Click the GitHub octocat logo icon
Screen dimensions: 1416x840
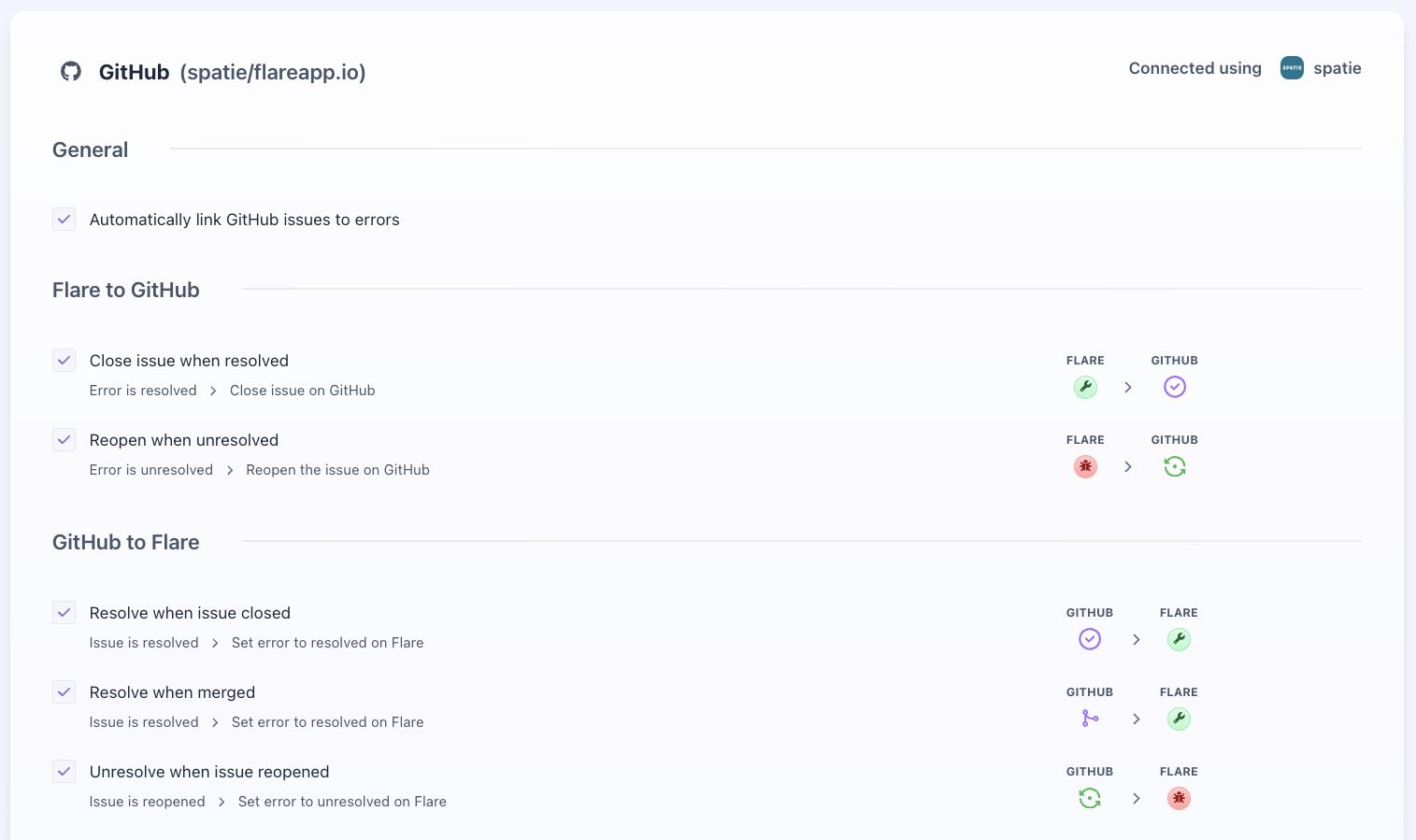pyautogui.click(x=71, y=71)
